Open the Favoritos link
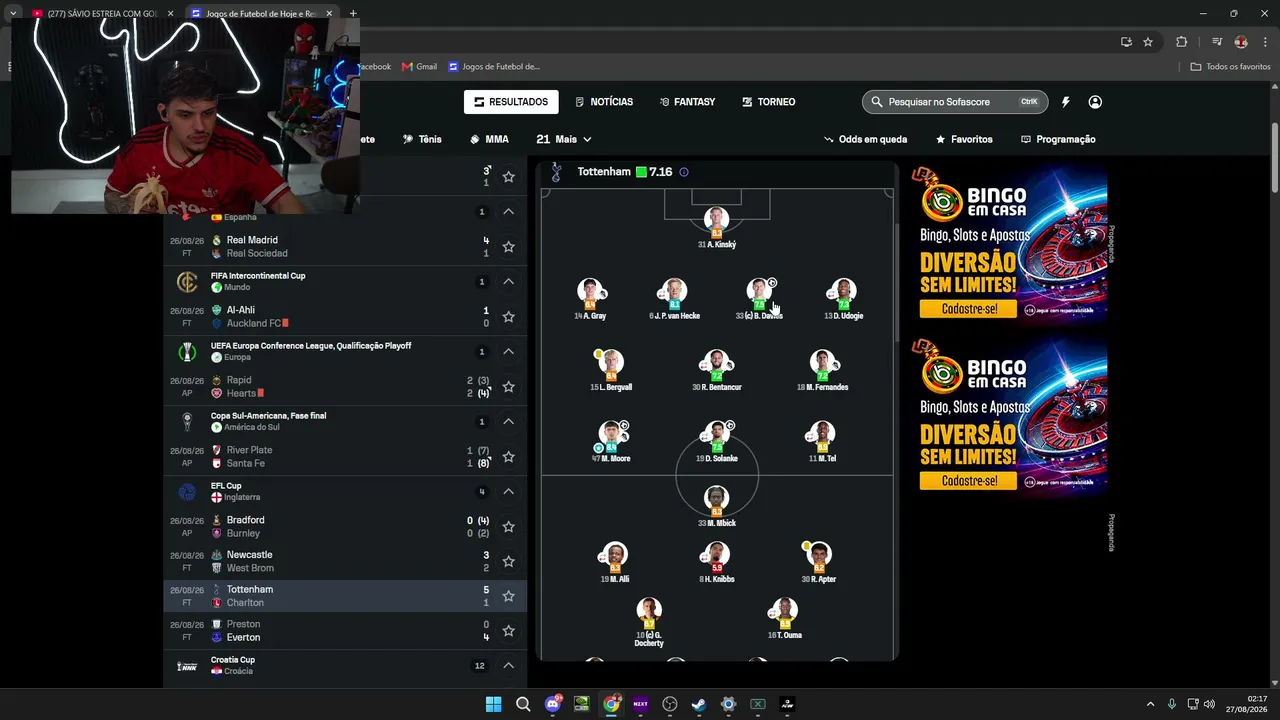Viewport: 1280px width, 720px height. point(964,140)
